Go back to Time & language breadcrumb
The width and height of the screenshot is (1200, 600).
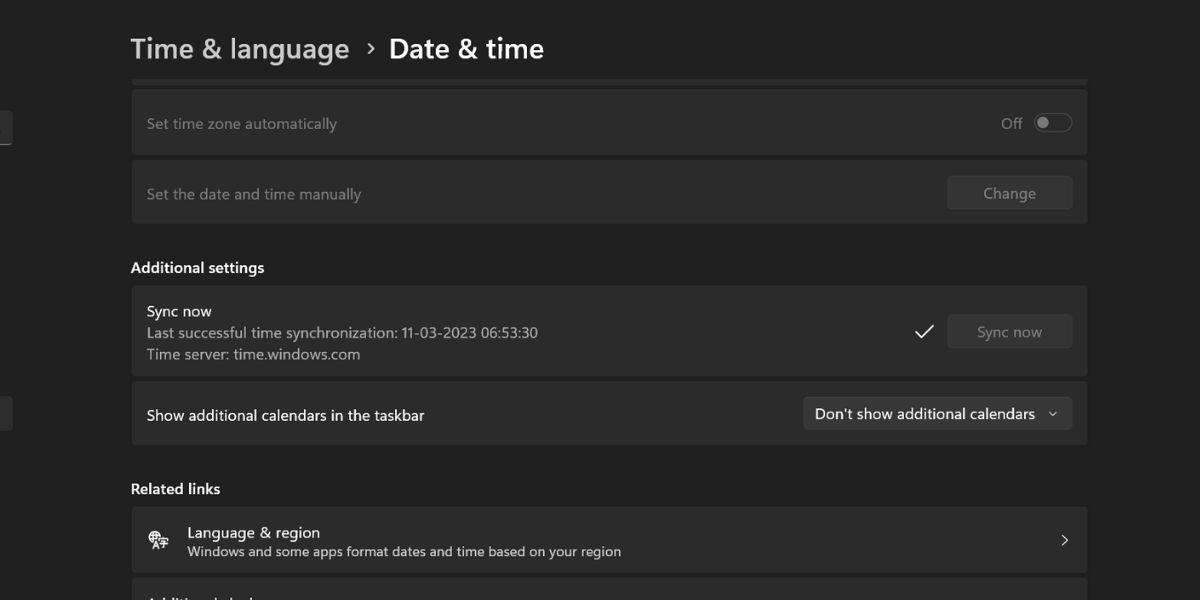240,49
